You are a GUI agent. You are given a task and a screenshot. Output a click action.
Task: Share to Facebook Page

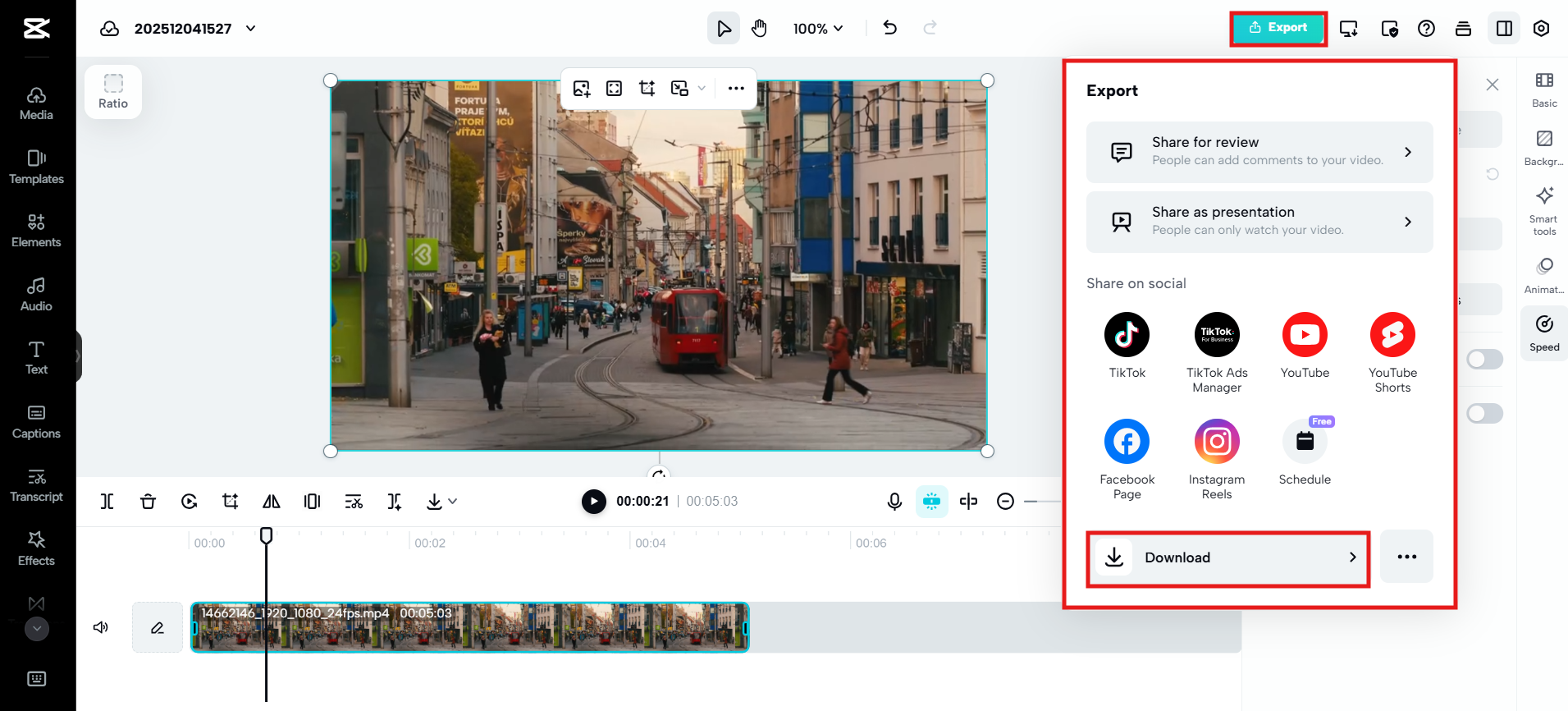pyautogui.click(x=1127, y=460)
